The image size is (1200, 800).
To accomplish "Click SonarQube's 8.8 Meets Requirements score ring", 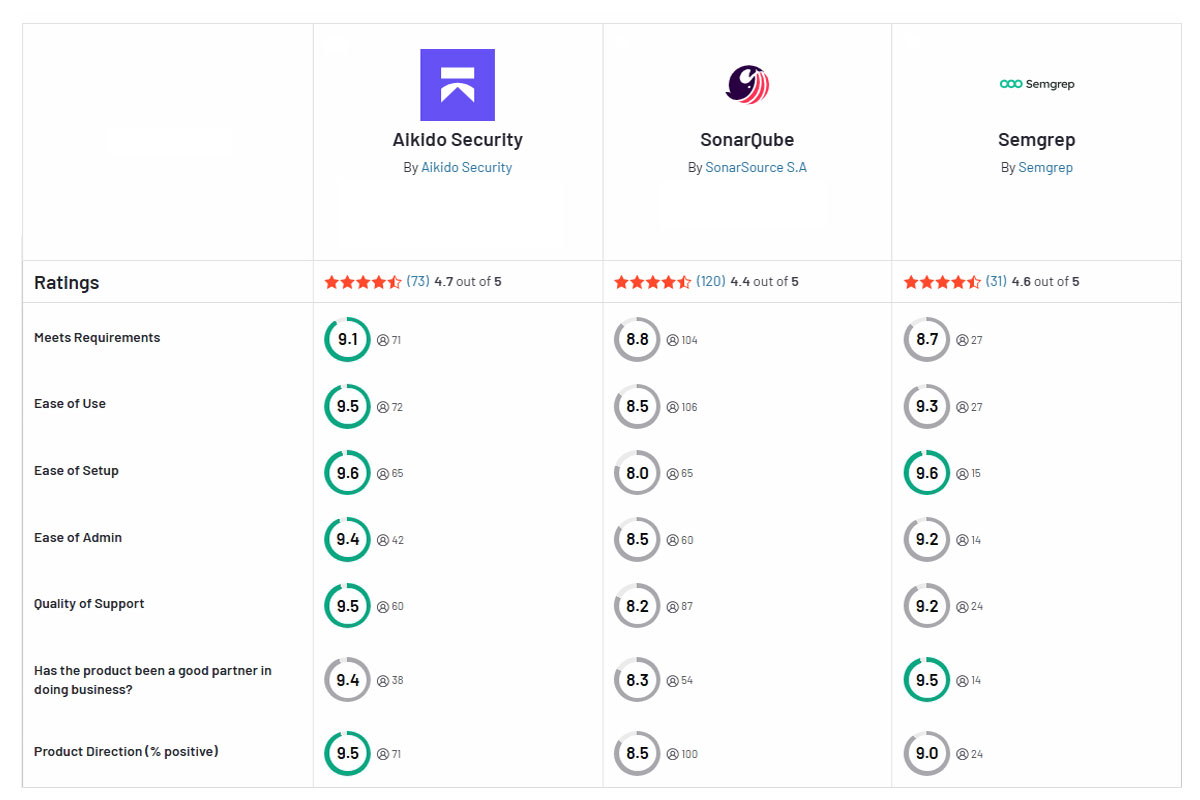I will 637,340.
